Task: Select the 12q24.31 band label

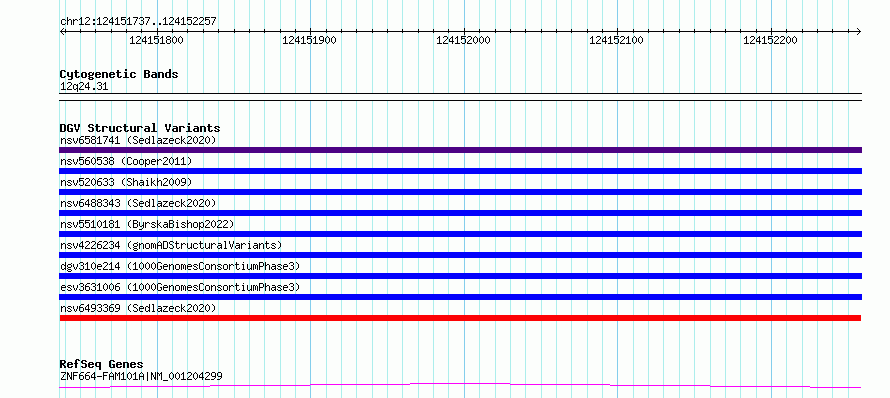Action: click(84, 87)
